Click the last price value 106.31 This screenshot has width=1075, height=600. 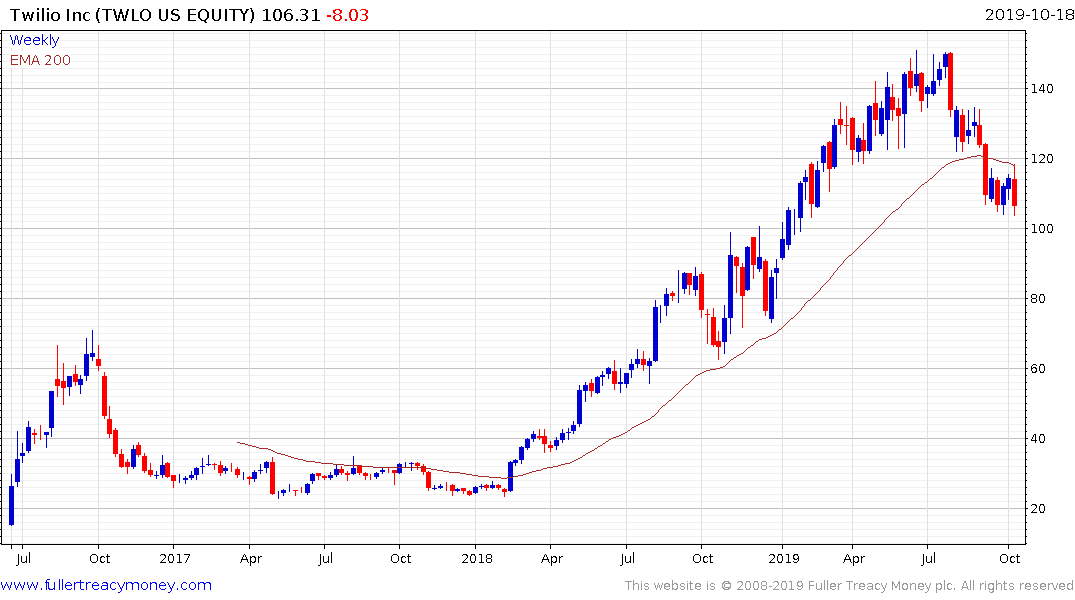291,15
